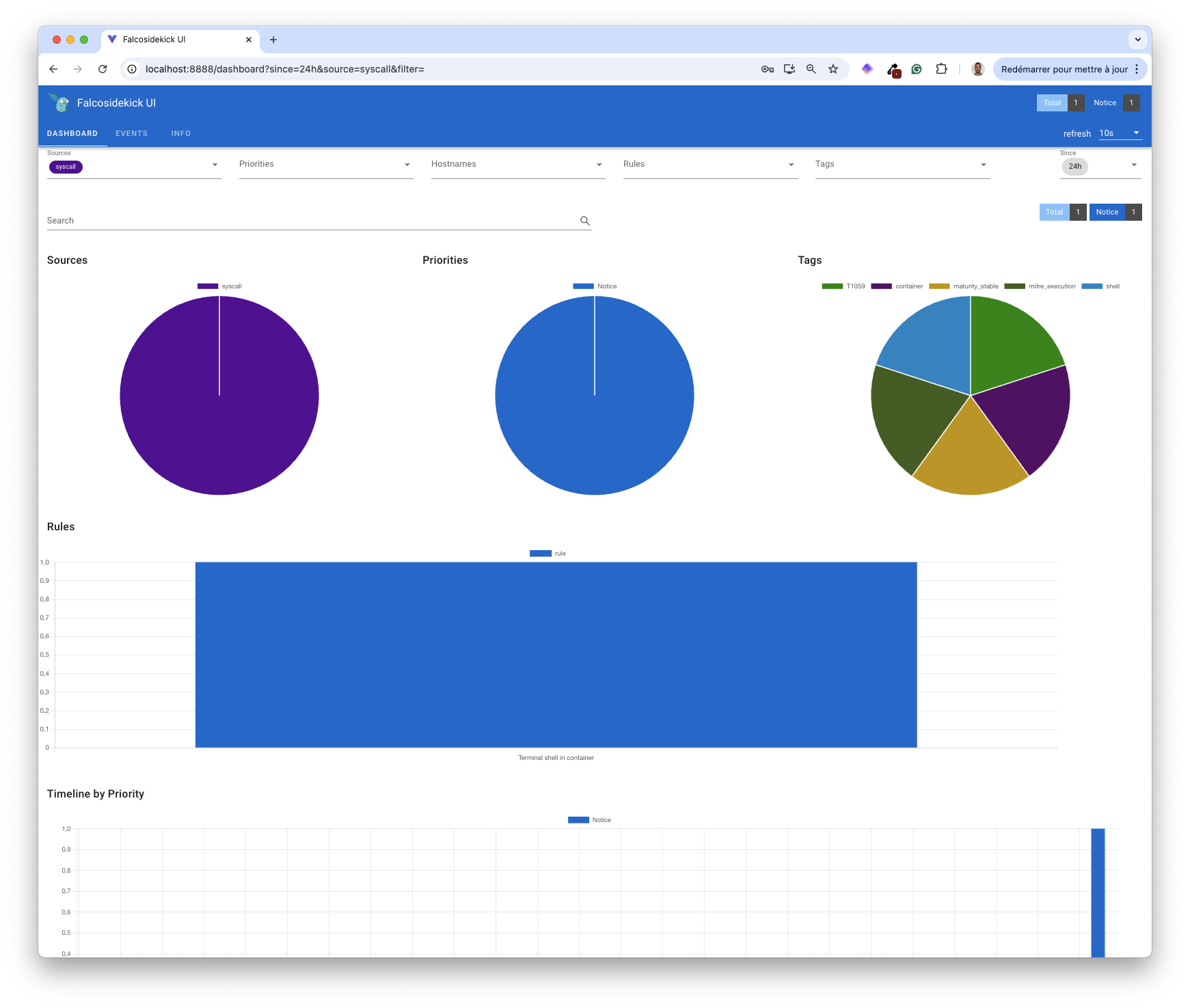This screenshot has width=1190, height=1008.
Task: Open the refresh 10s interval dropdown
Action: (1120, 133)
